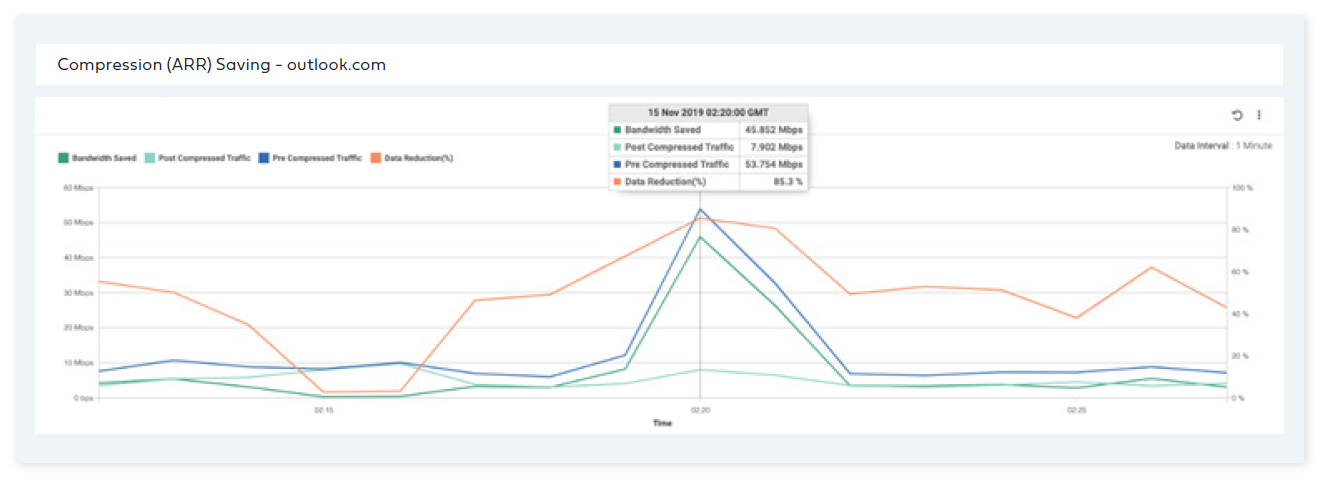Click the 30 Mbps y-axis label
Image resolution: width=1327 pixels, height=489 pixels.
[78, 293]
